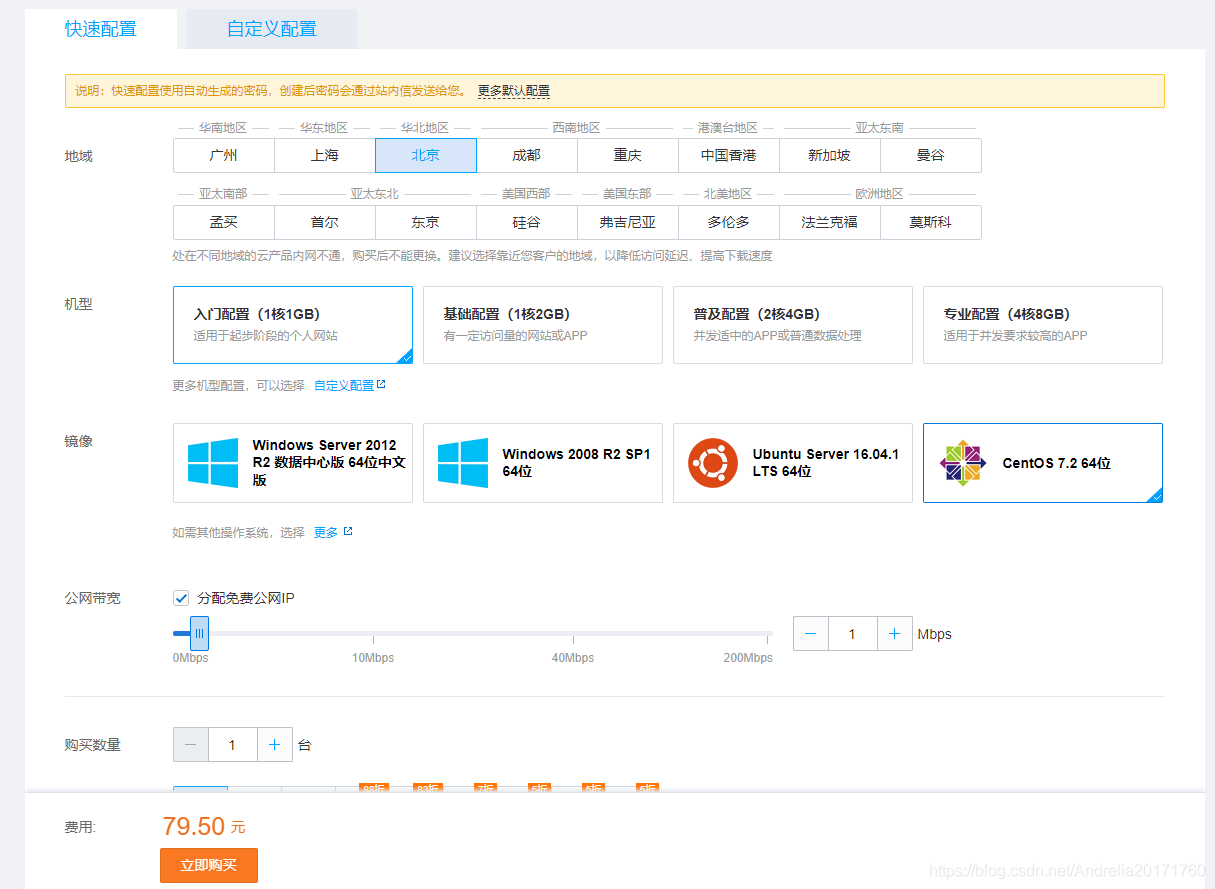Screen dimensions: 1215x889
Task: Select image CentOS 7.2 64位
Action: coord(1043,463)
